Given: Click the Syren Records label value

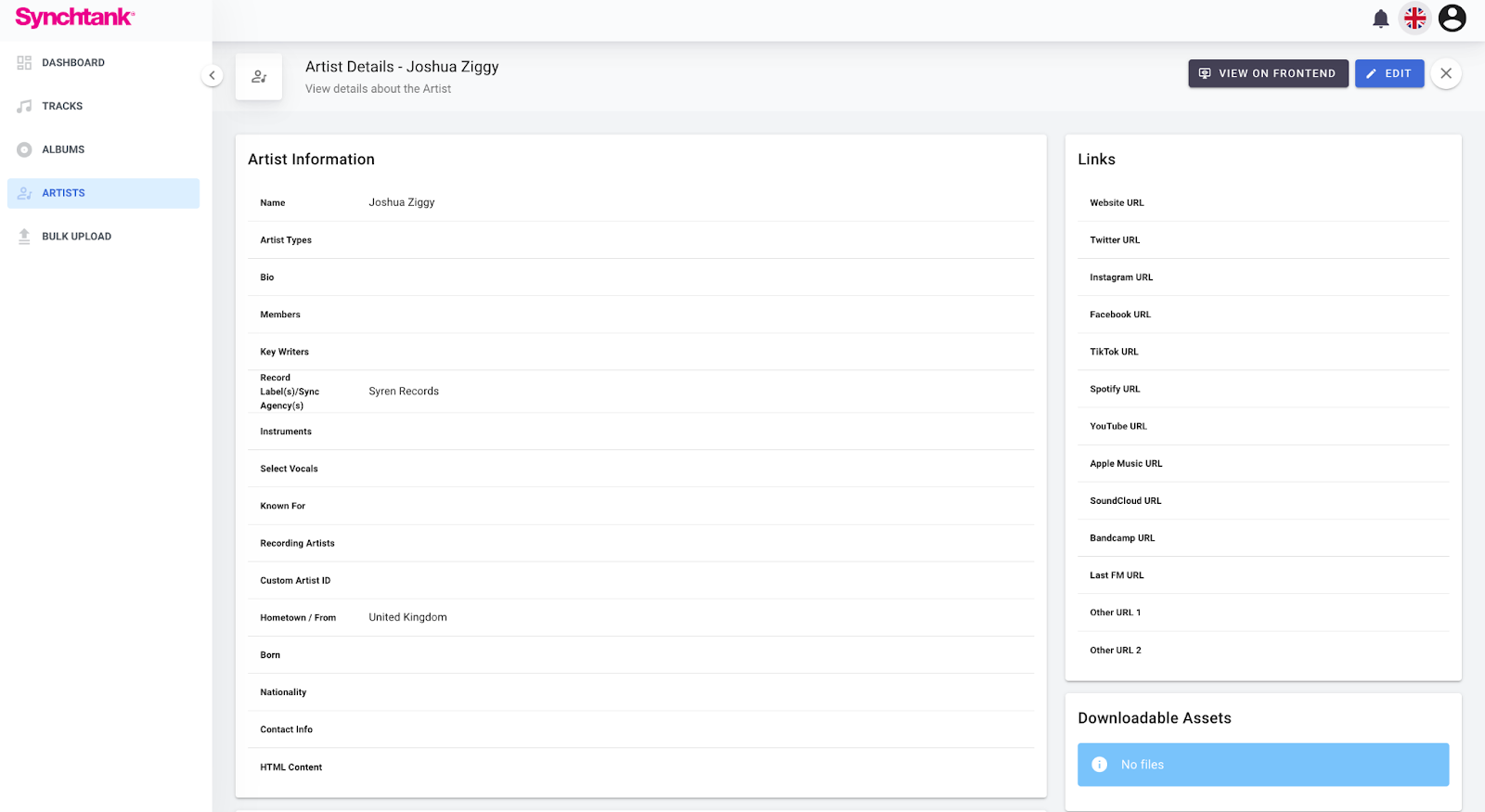Looking at the screenshot, I should coord(404,392).
